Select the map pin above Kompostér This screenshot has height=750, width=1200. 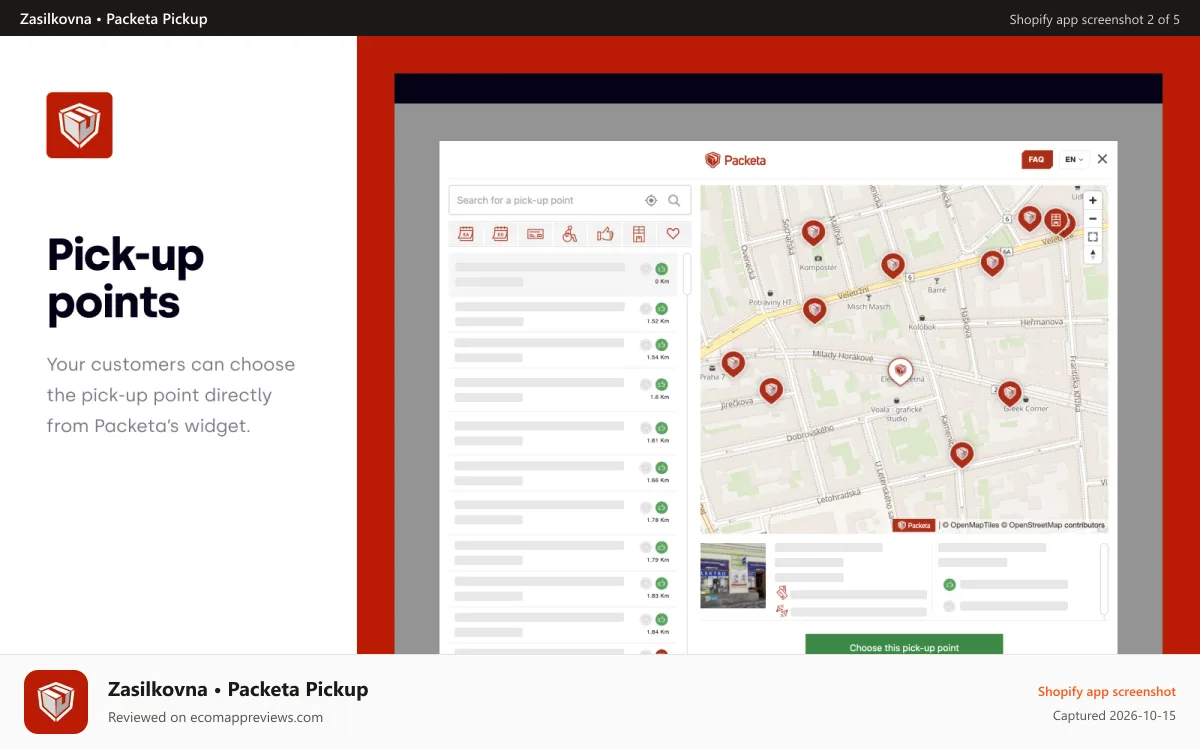[x=813, y=233]
